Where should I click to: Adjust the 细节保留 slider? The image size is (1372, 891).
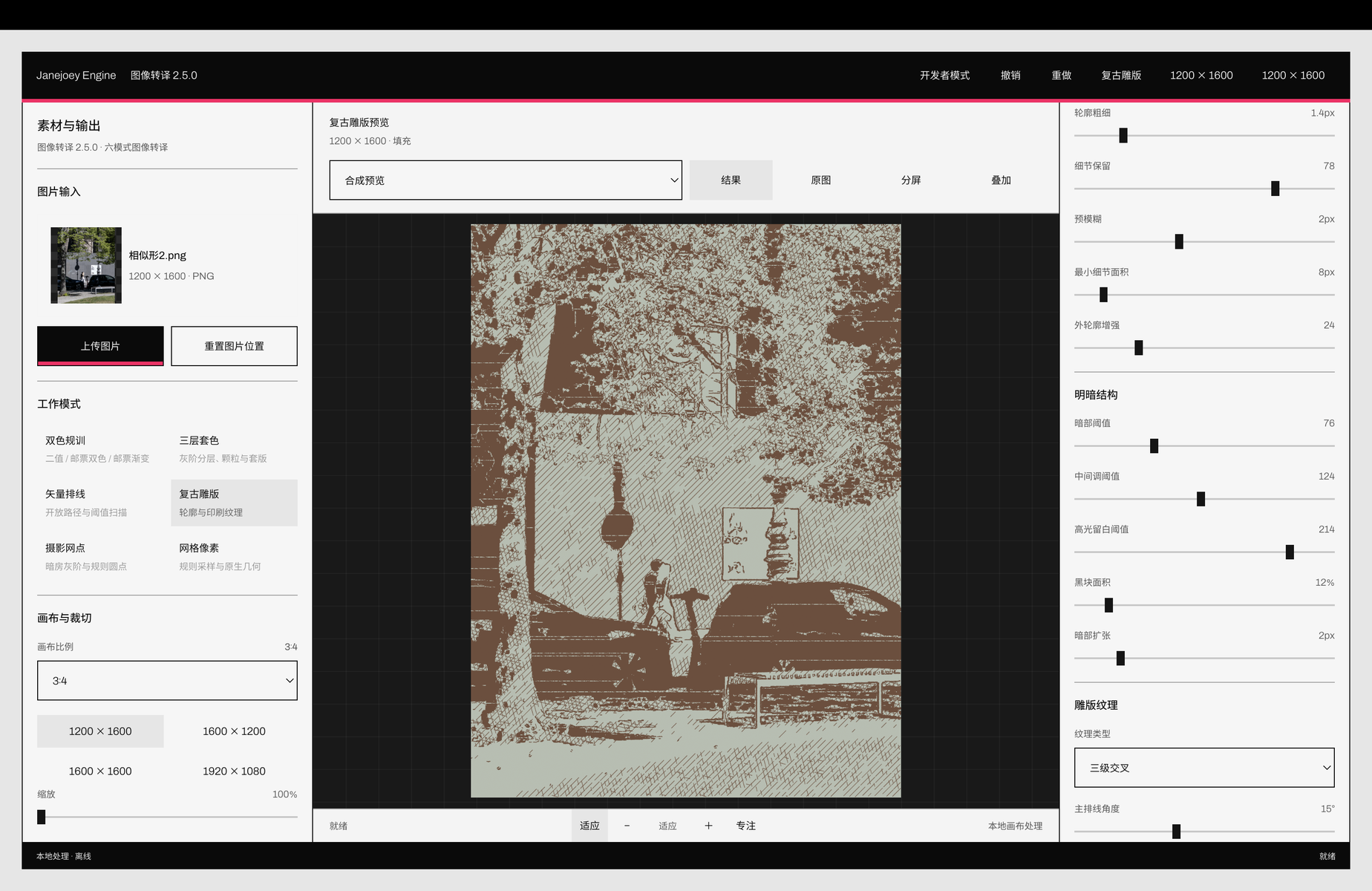coord(1204,189)
